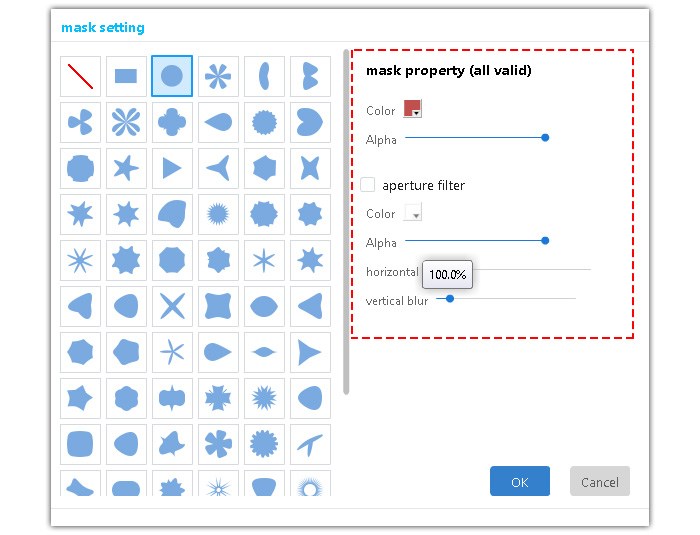Adjust the mask property Alpha slider handle
Image resolution: width=700 pixels, height=535 pixels.
(545, 138)
